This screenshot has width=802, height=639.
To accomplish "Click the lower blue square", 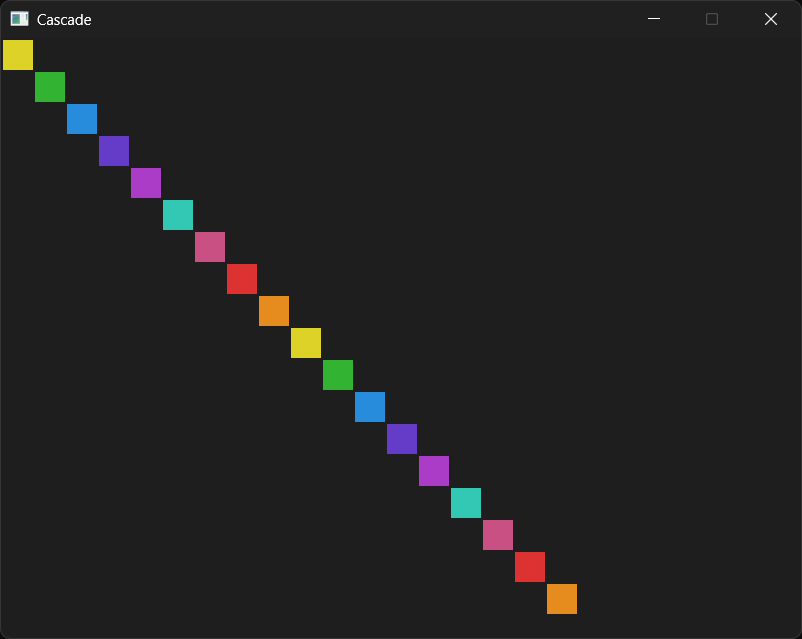I will point(370,407).
